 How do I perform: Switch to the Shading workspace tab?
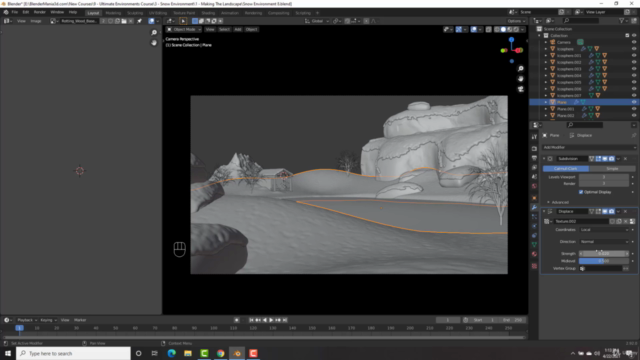[x=208, y=13]
